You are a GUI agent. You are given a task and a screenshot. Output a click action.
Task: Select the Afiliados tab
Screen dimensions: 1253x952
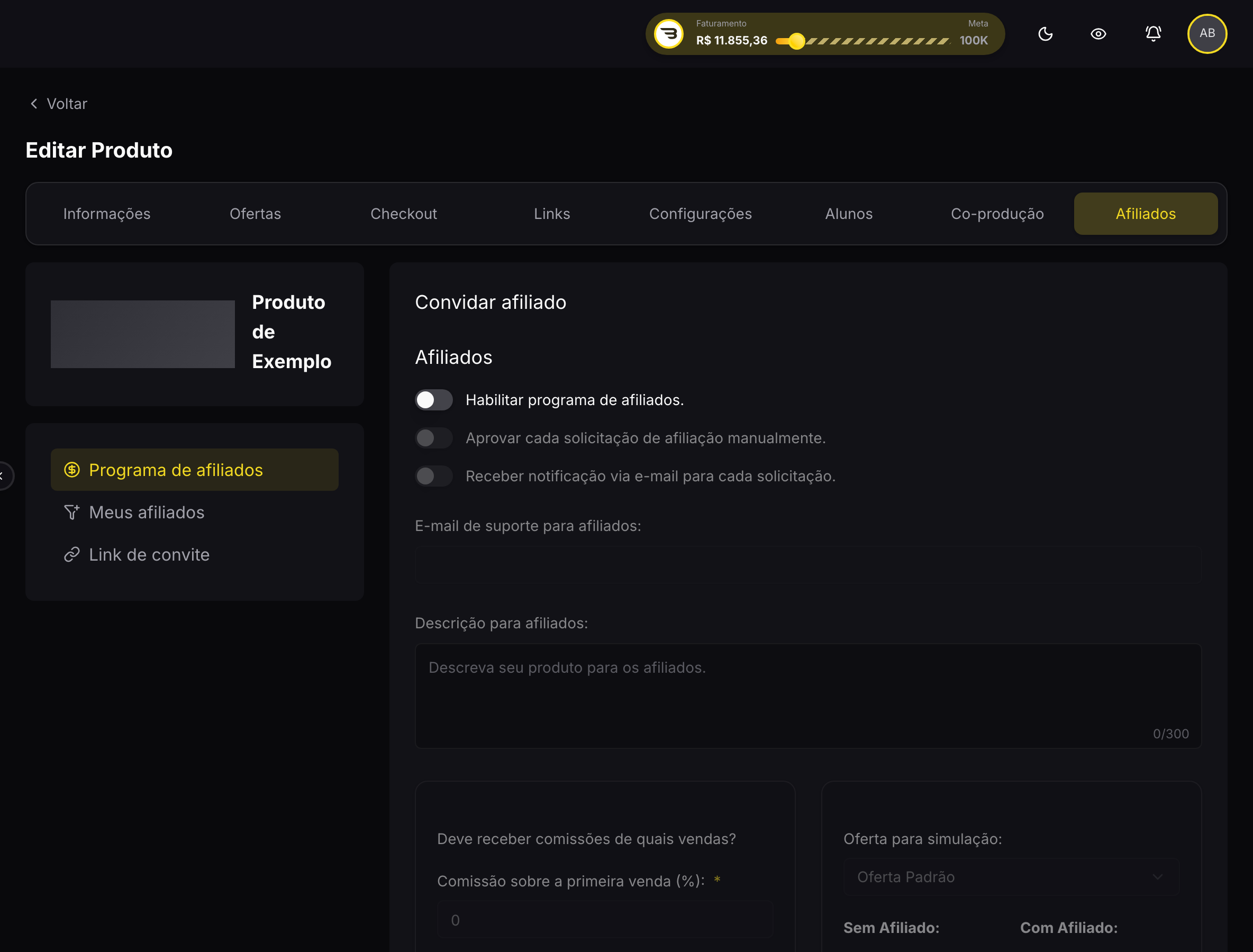pyautogui.click(x=1146, y=214)
